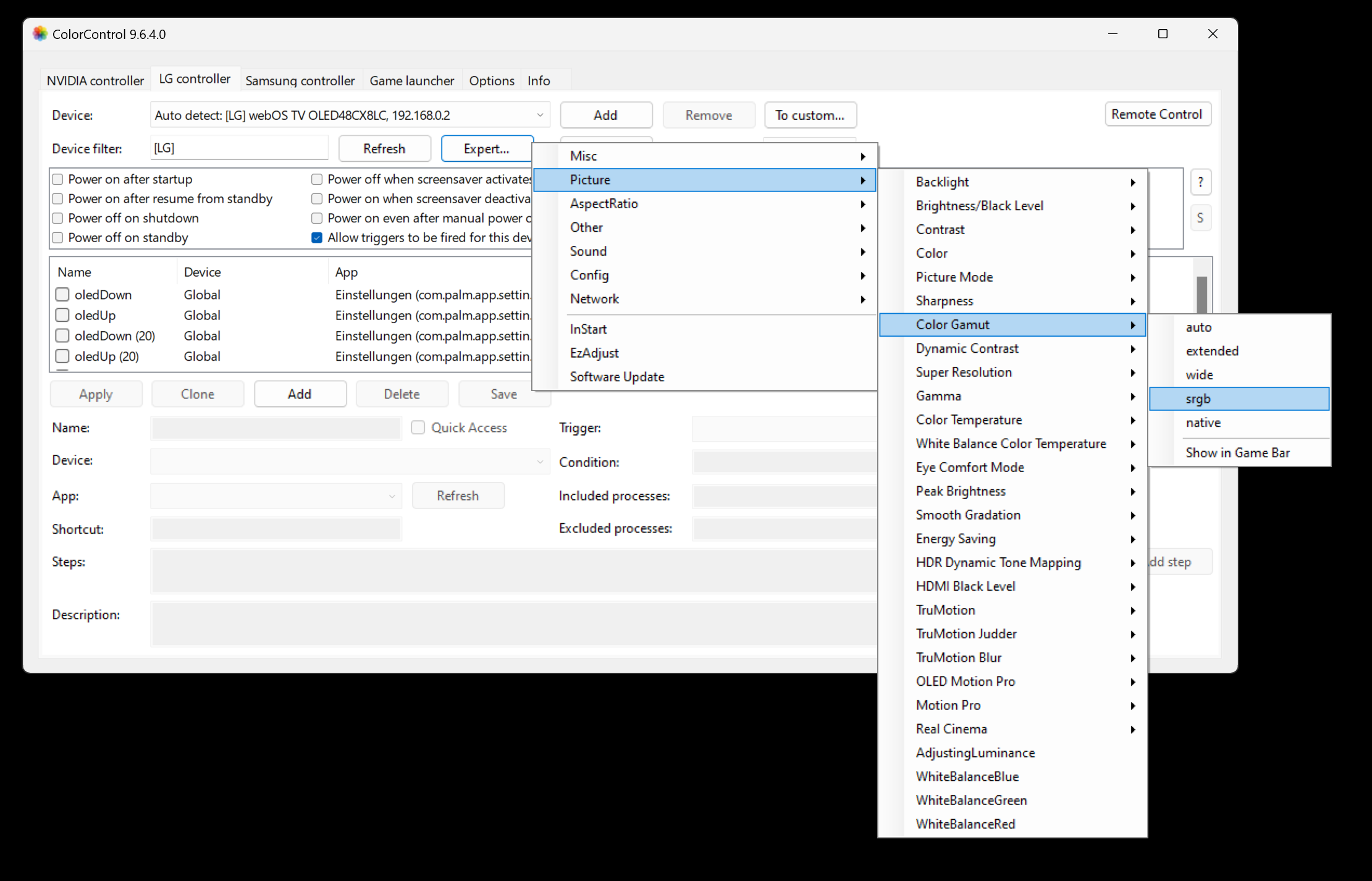Click the Add preset button beside Clone
The image size is (1372, 881).
300,394
